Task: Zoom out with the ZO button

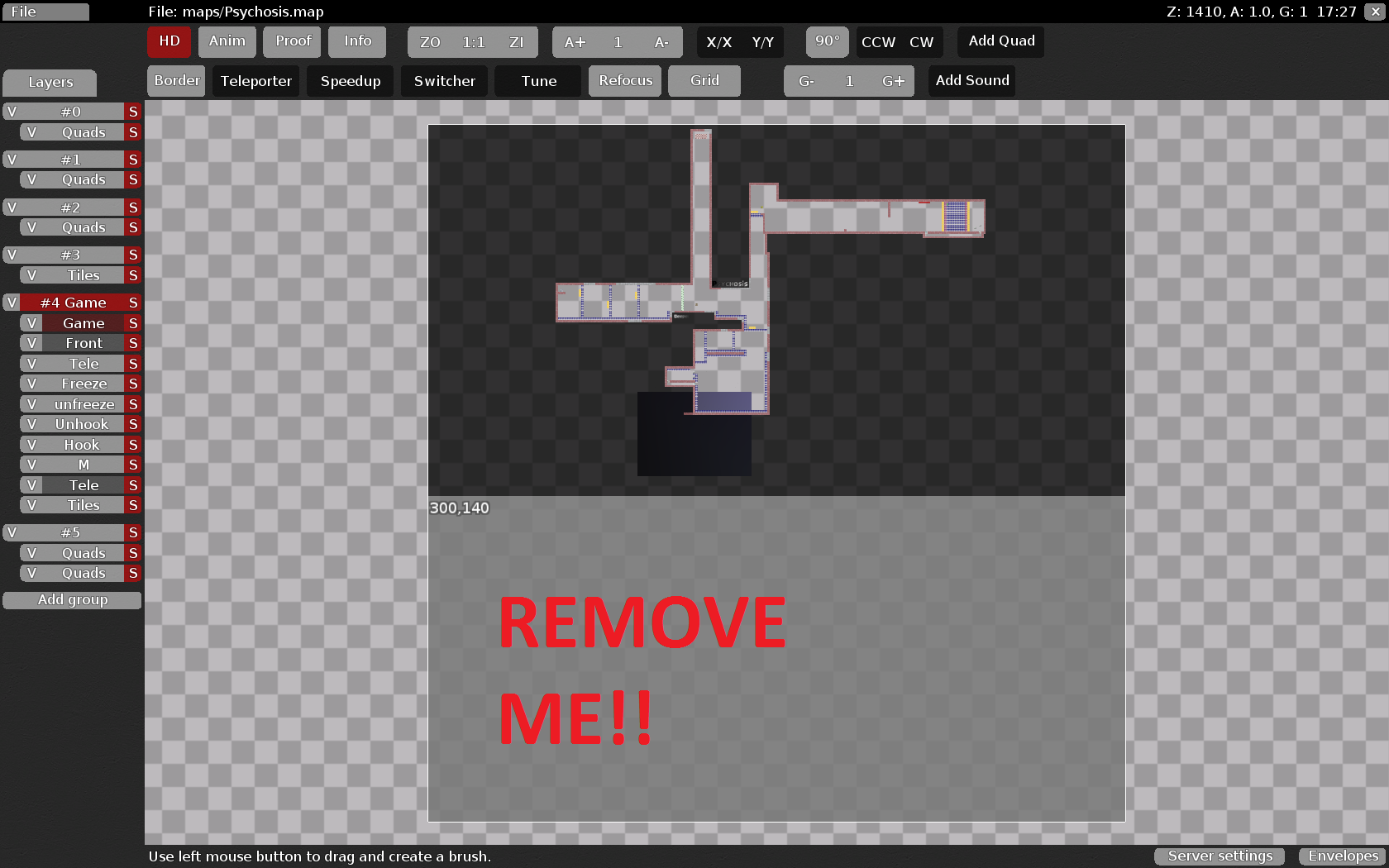Action: coord(430,42)
